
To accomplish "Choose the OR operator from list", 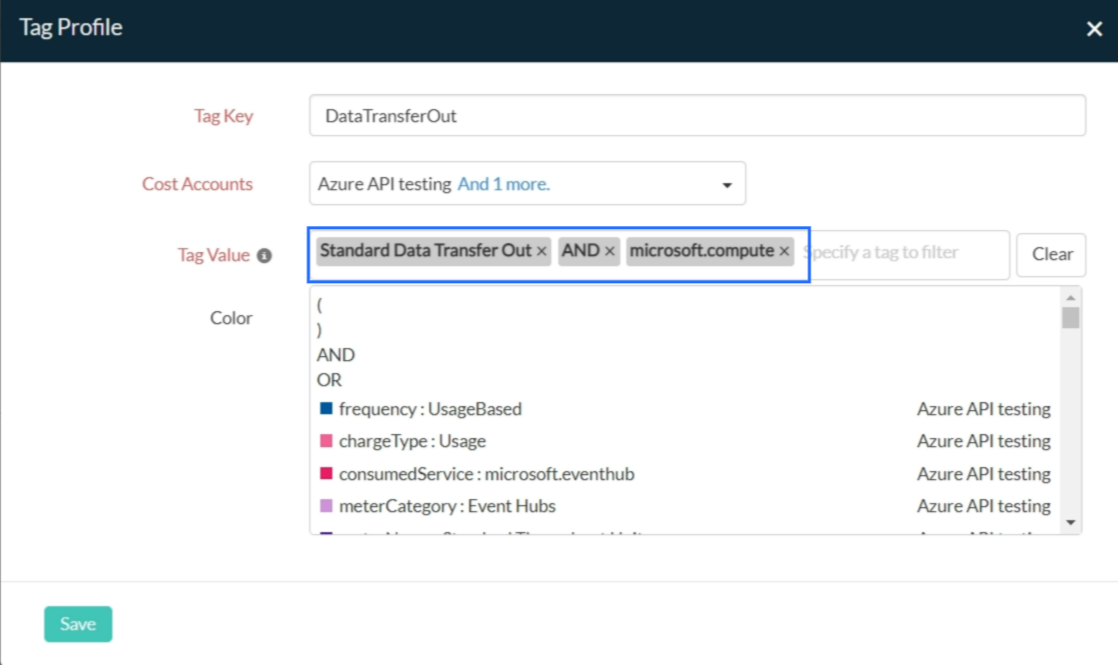I will [x=329, y=380].
